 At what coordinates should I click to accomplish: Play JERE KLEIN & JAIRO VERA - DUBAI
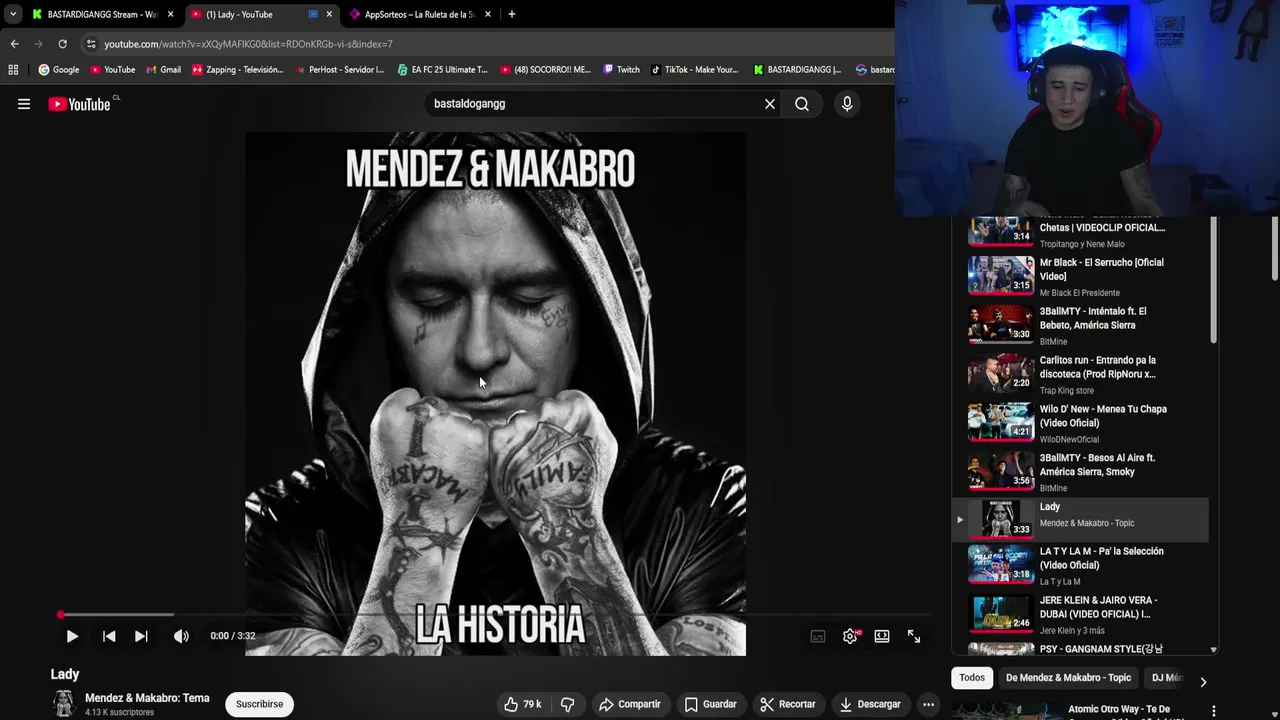tap(1080, 615)
